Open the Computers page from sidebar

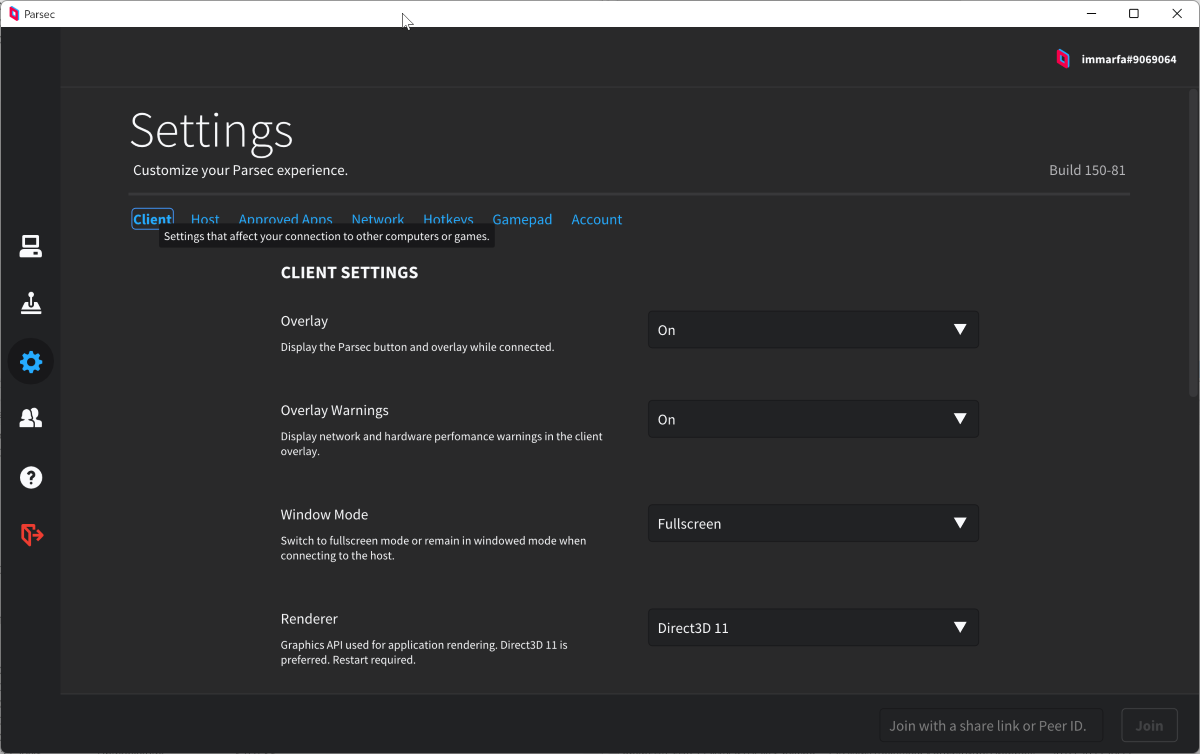click(31, 246)
